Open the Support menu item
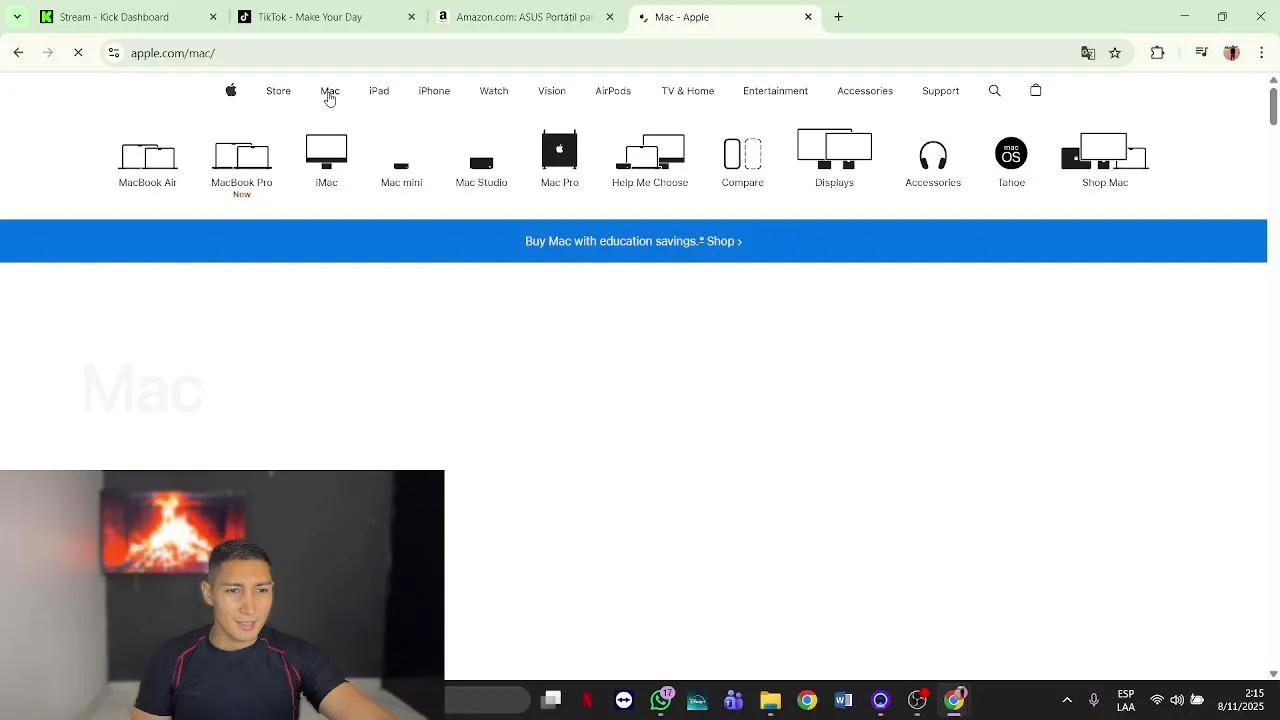This screenshot has width=1280, height=720. pos(940,91)
